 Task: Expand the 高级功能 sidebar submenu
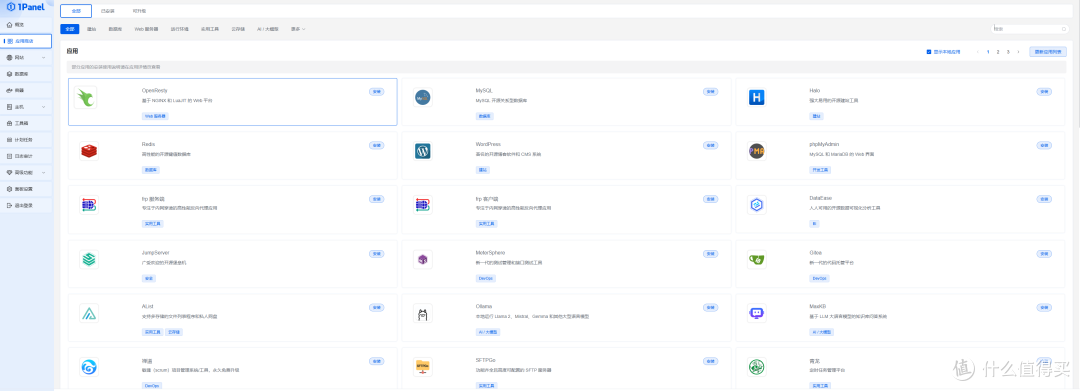click(44, 172)
